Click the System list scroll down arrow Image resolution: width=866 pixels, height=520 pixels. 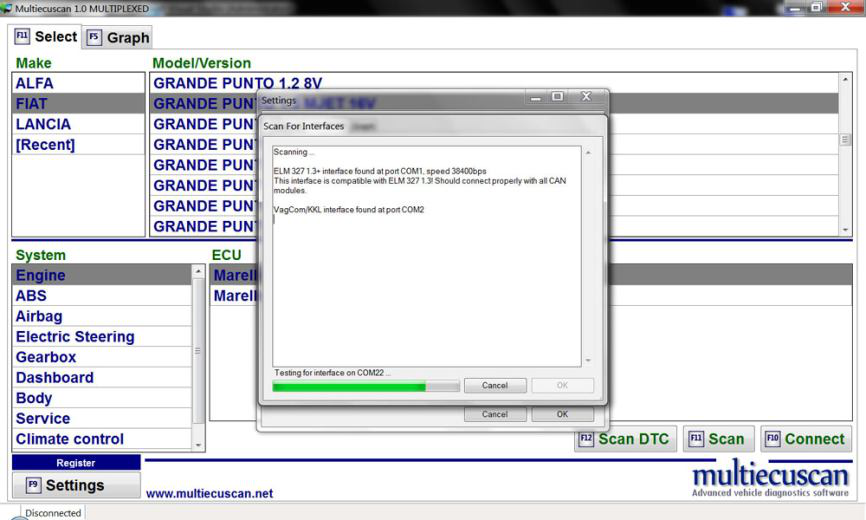198,444
